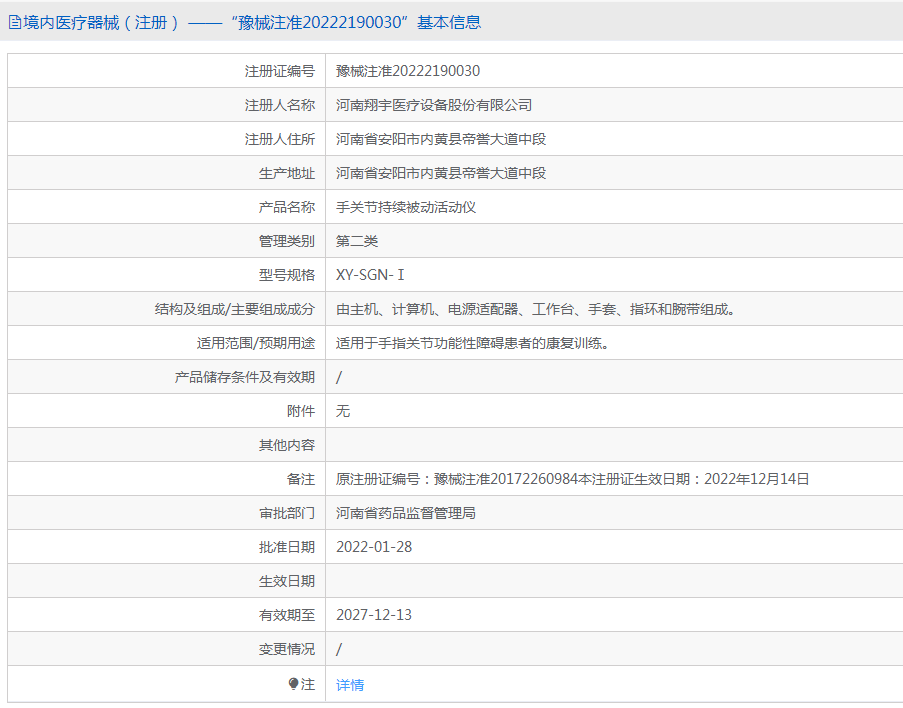Image resolution: width=903 pixels, height=708 pixels.
Task: Select the value 无 in 附件 row
Action: (x=343, y=411)
